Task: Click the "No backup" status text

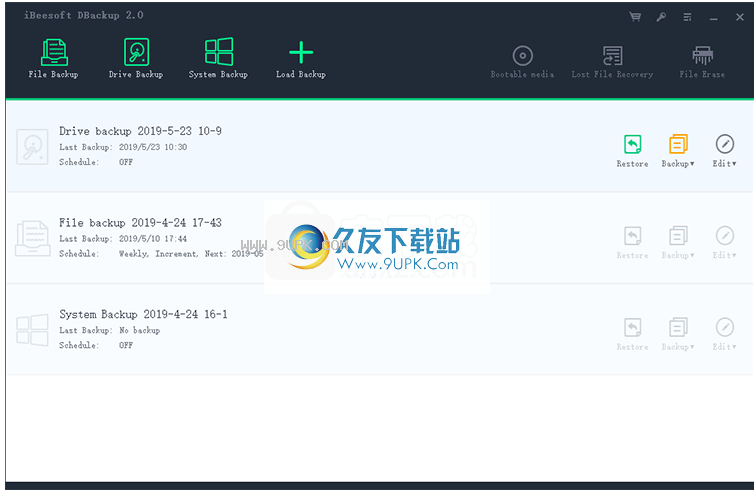Action: pos(139,330)
